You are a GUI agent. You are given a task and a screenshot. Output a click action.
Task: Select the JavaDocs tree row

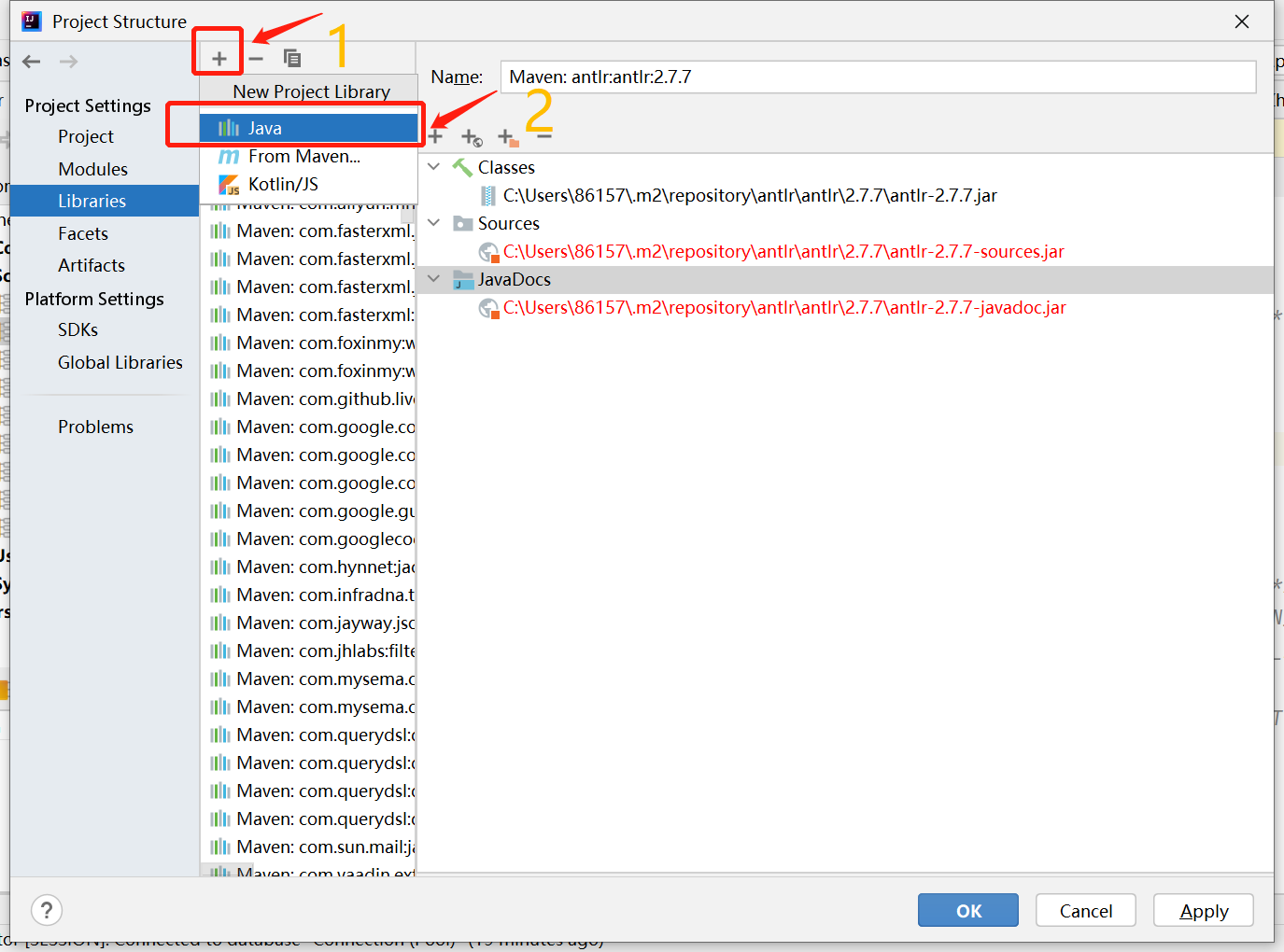pyautogui.click(x=845, y=279)
